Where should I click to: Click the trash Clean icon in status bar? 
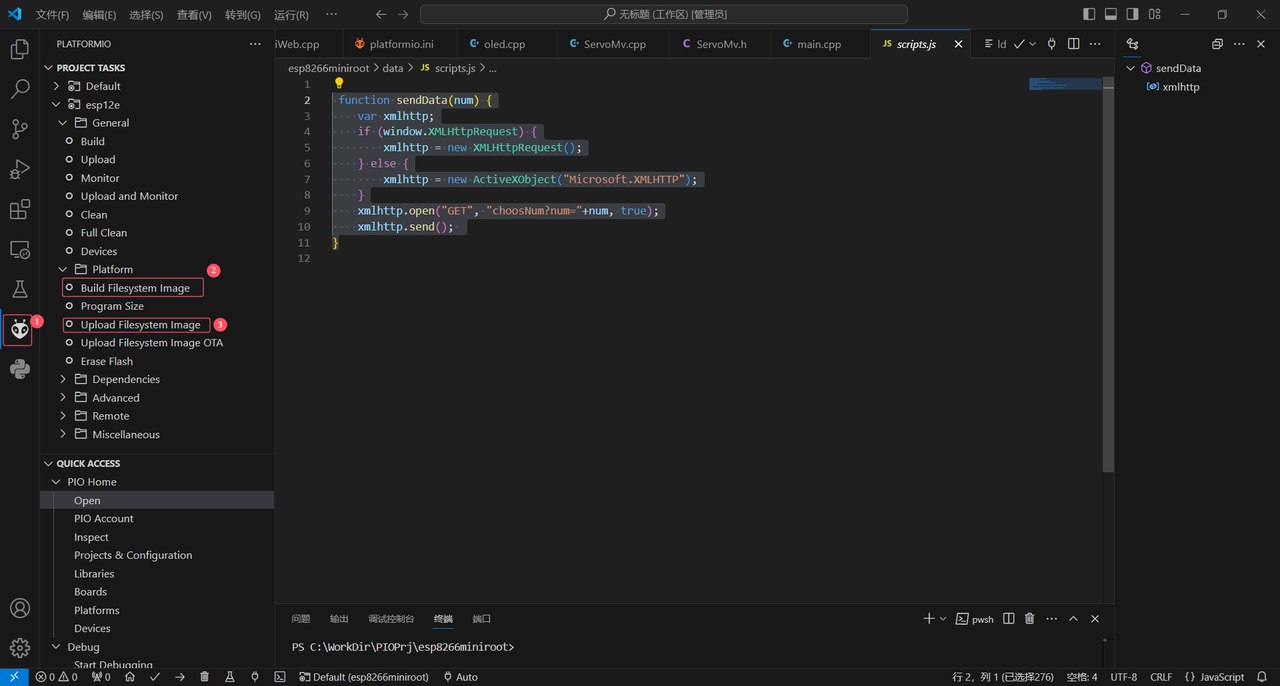point(204,677)
